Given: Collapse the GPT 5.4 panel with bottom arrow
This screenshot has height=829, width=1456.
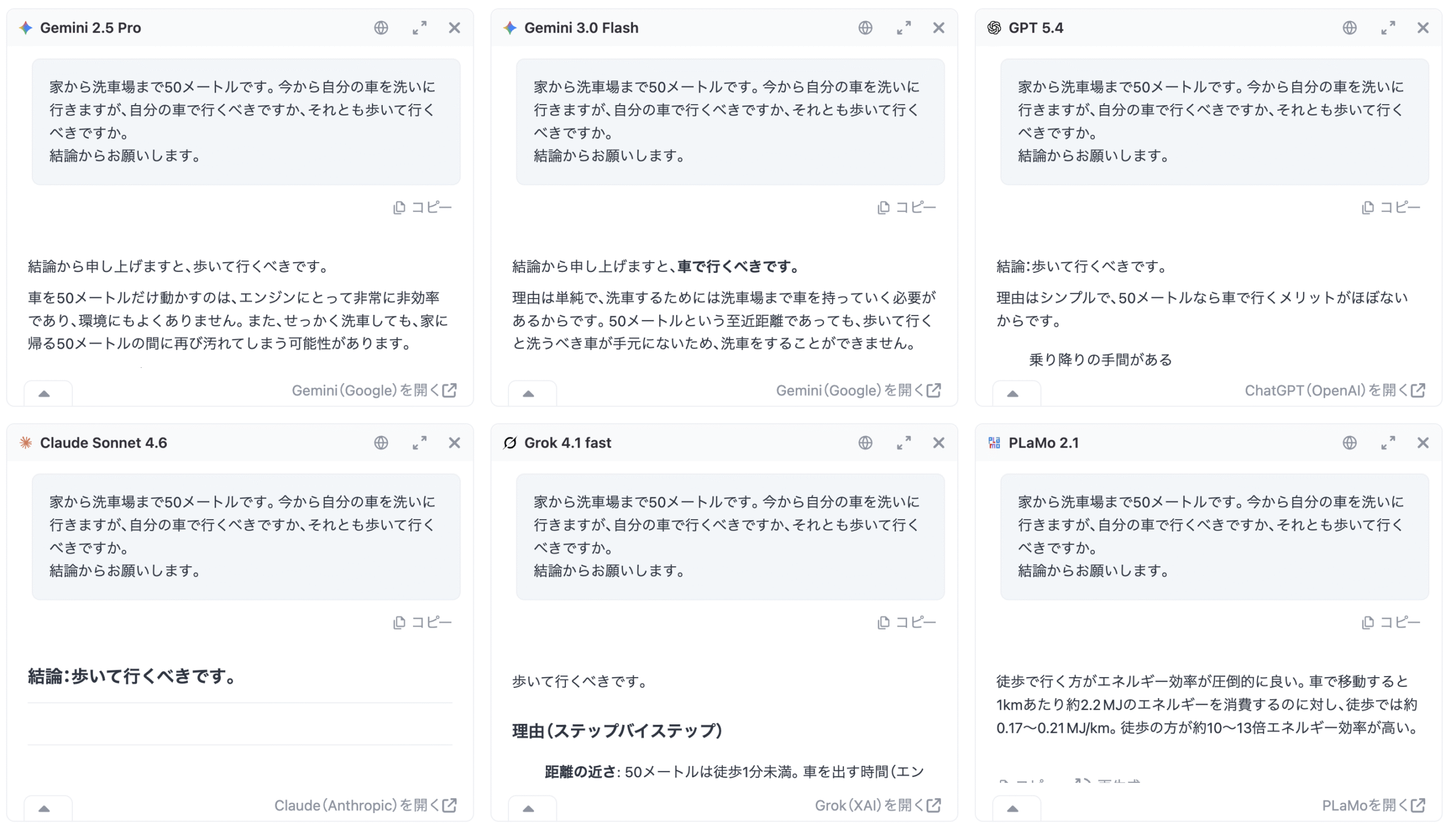Looking at the screenshot, I should tap(1012, 393).
